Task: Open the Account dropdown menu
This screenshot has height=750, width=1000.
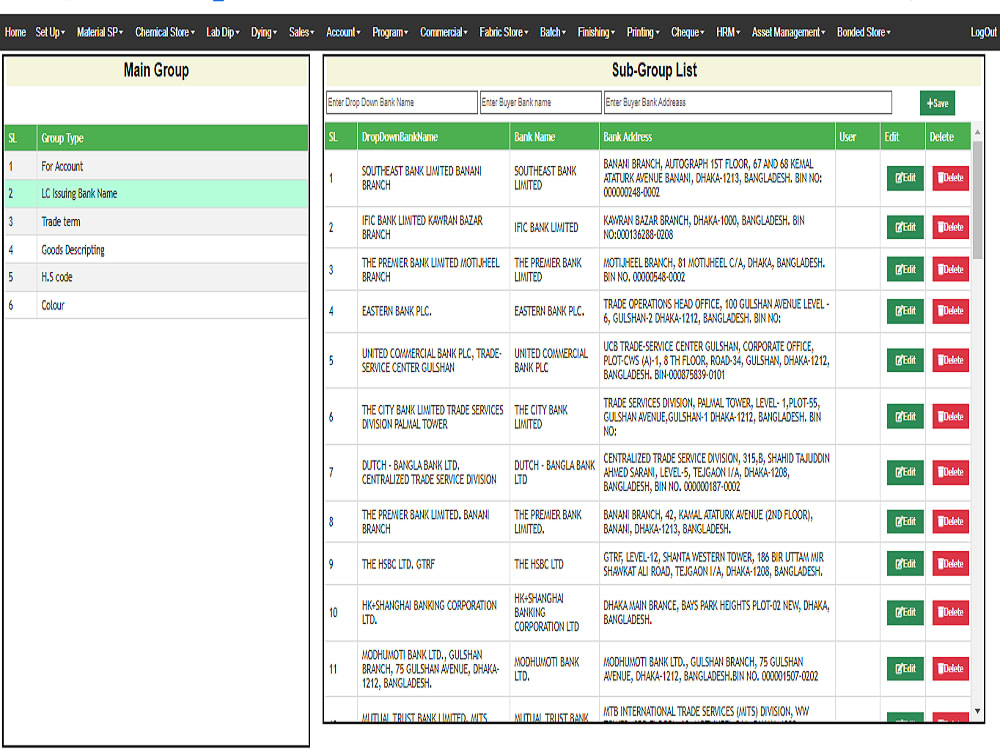Action: click(x=343, y=32)
